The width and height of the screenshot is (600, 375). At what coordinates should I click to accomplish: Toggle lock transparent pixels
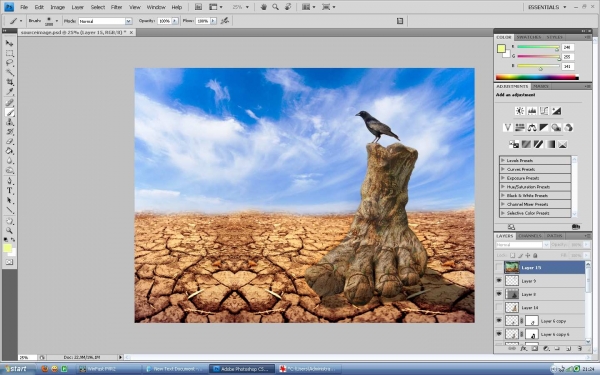pyautogui.click(x=513, y=255)
